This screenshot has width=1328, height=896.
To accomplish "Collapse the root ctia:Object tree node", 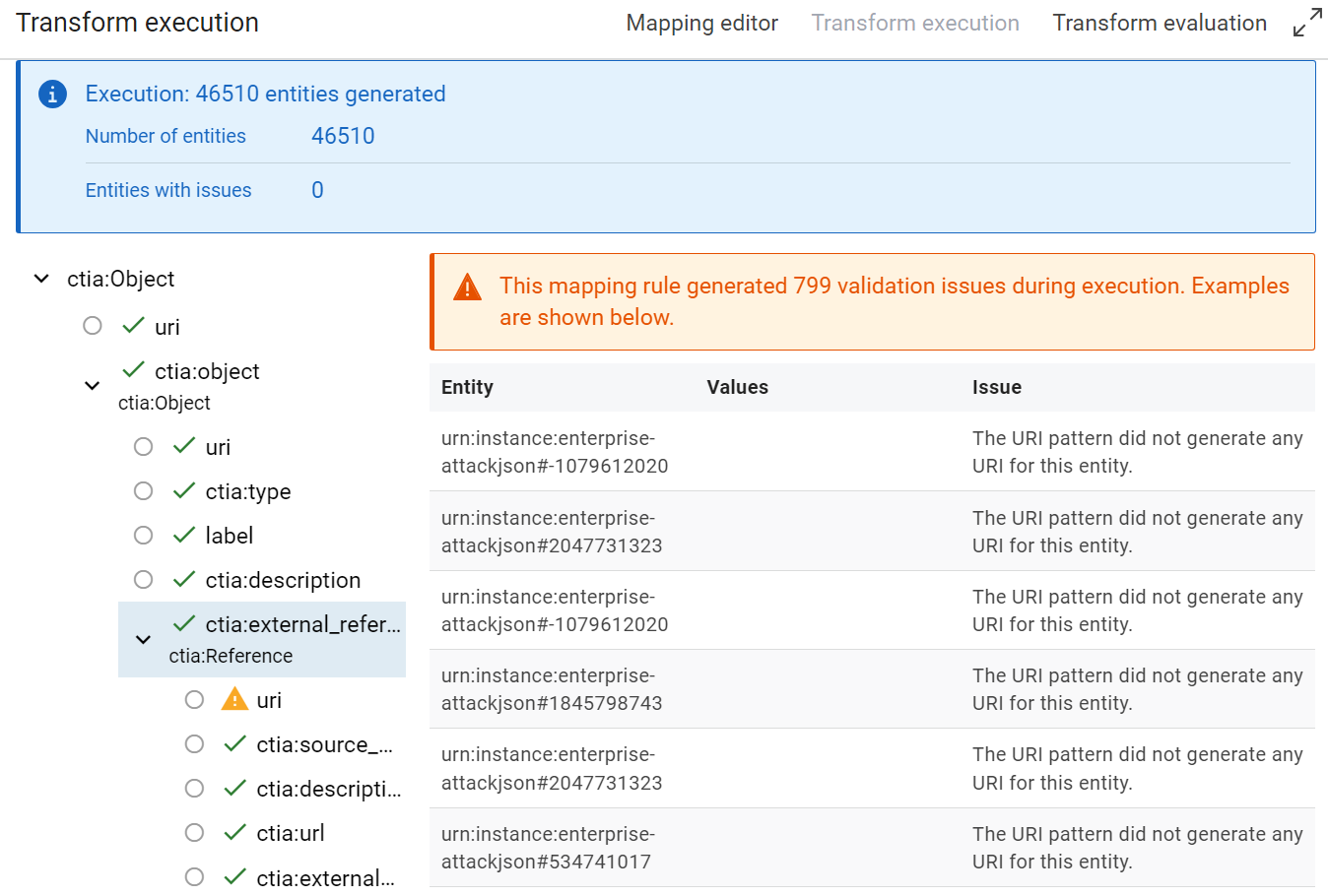I will 41,279.
